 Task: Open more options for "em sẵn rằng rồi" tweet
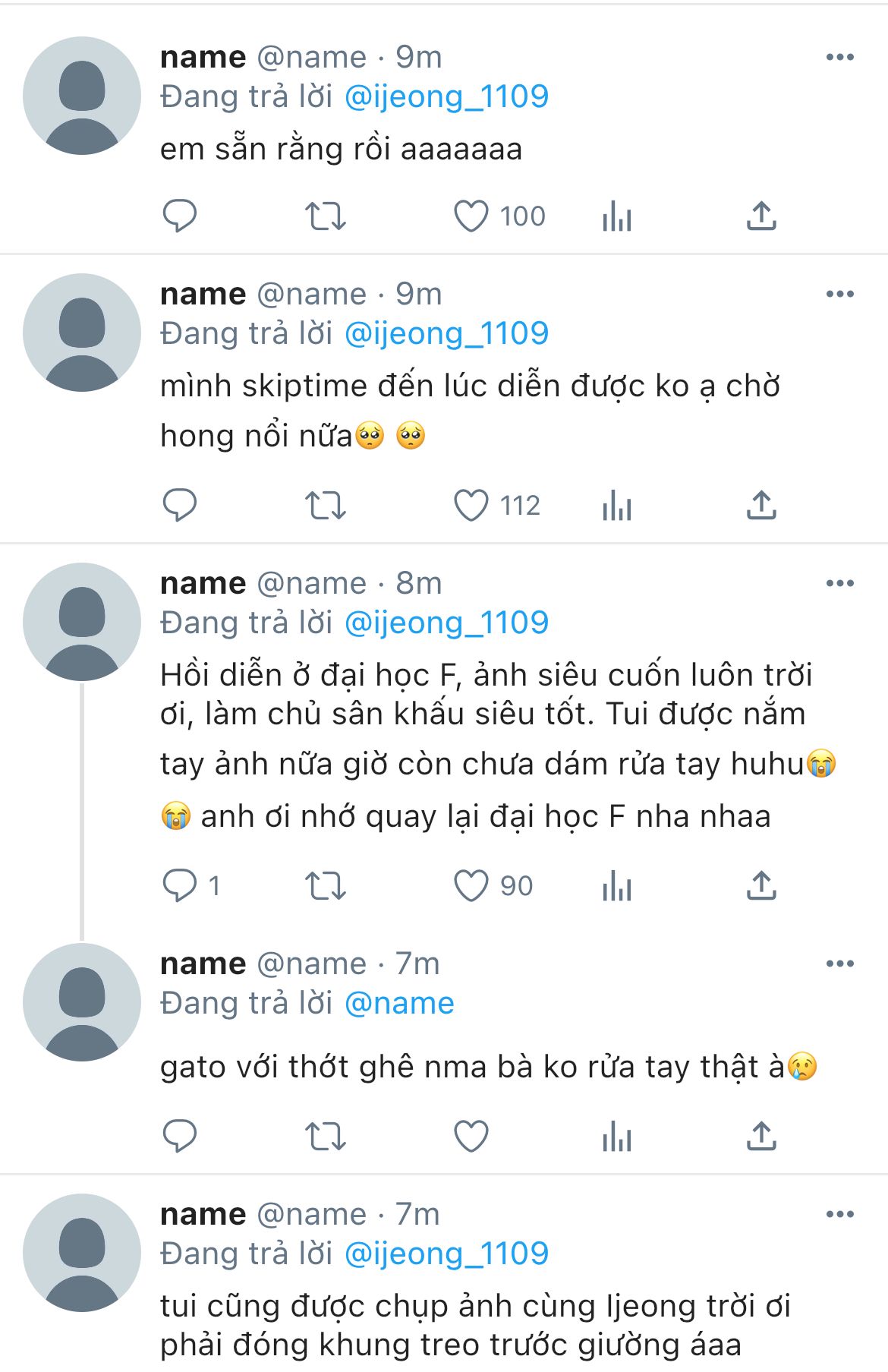tap(839, 58)
